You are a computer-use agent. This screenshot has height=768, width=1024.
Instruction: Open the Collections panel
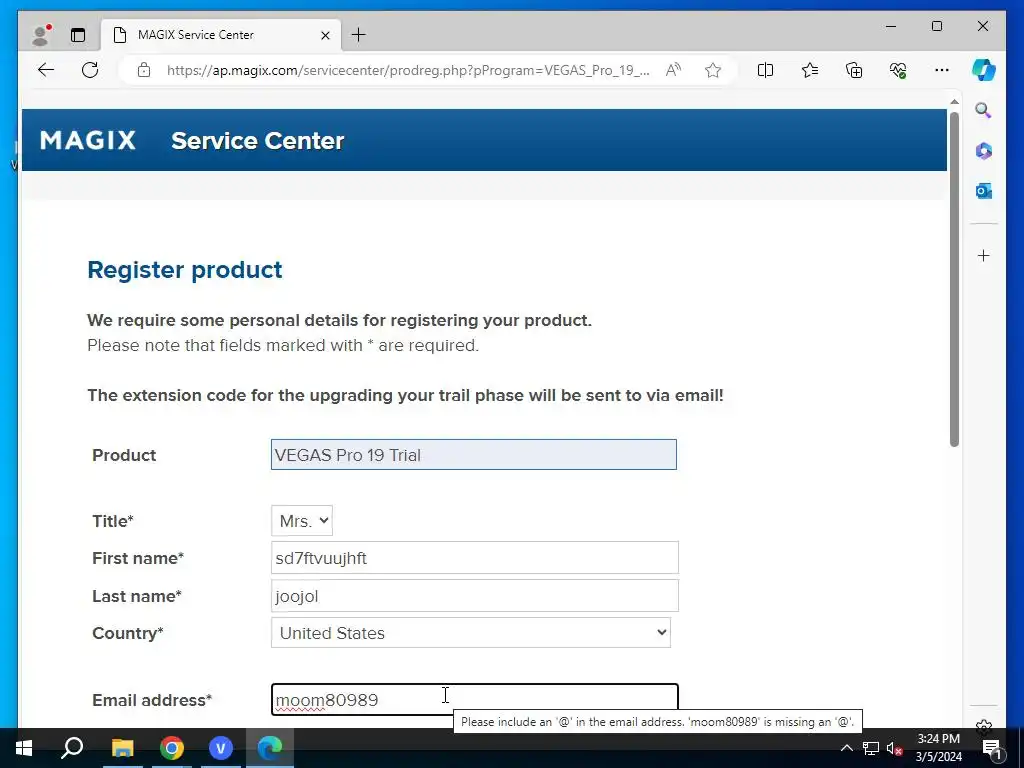coord(854,70)
